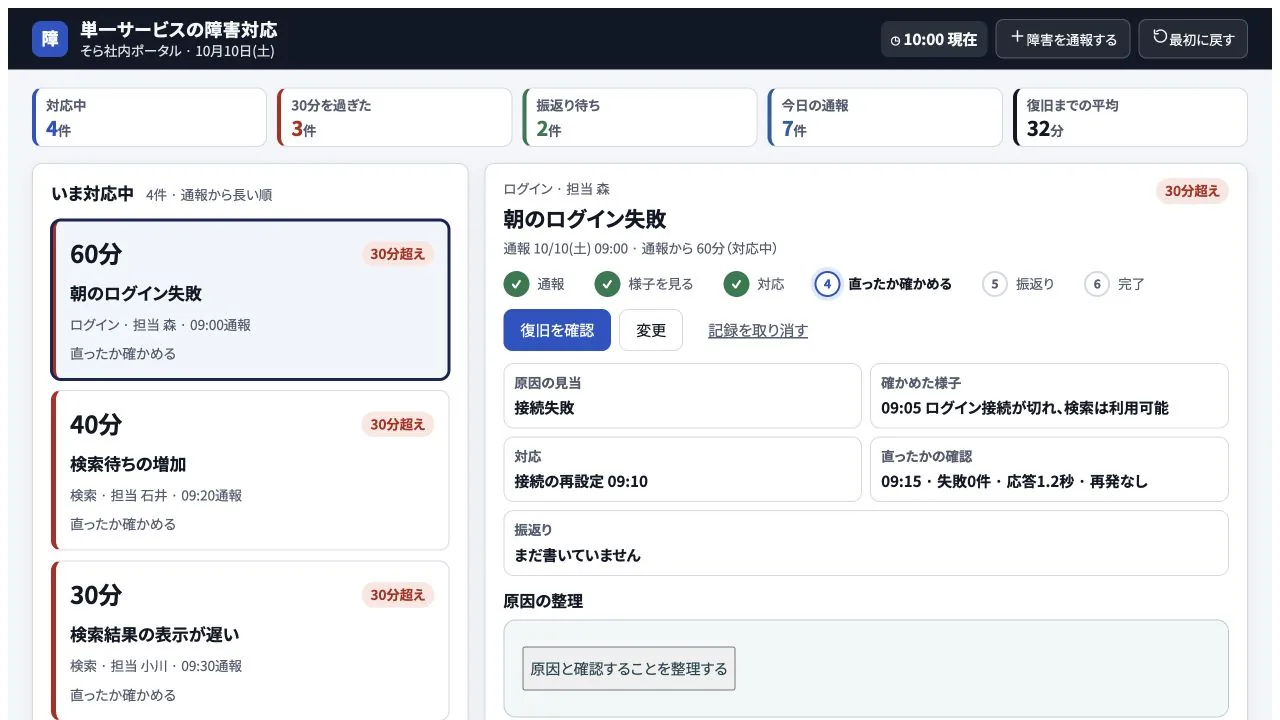Click the 30分超え badge beside ログイン・担当 森

pyautogui.click(x=1192, y=190)
